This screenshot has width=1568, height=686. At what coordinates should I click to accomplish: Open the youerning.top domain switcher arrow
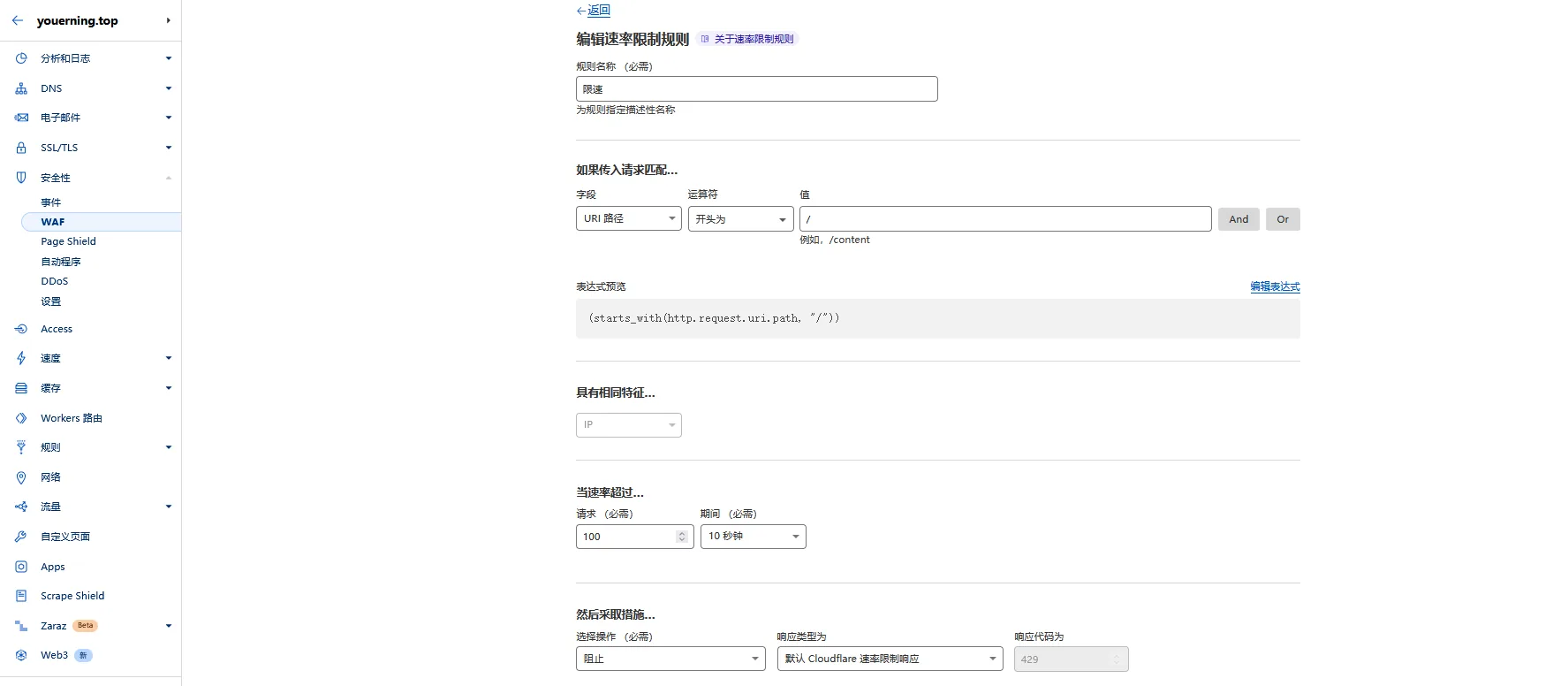[x=168, y=20]
